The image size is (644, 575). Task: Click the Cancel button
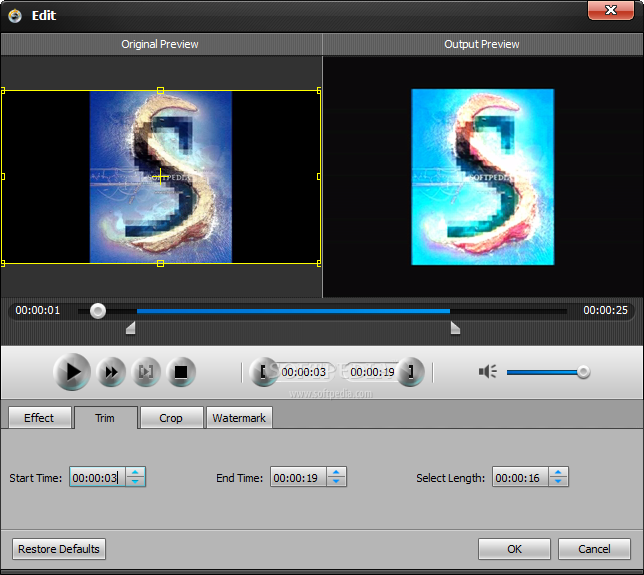[x=594, y=549]
